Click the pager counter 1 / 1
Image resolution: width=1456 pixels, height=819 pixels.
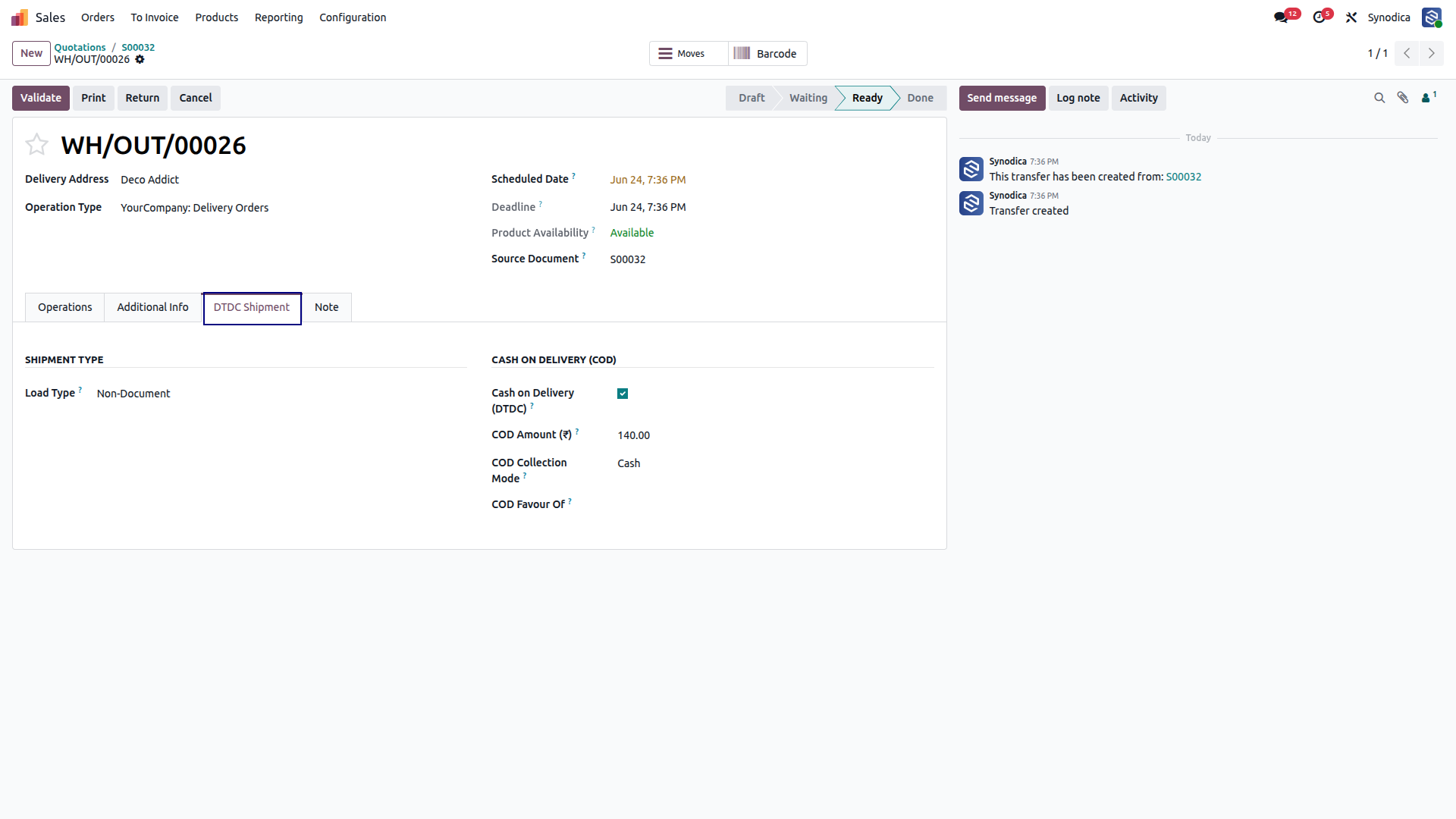1377,53
